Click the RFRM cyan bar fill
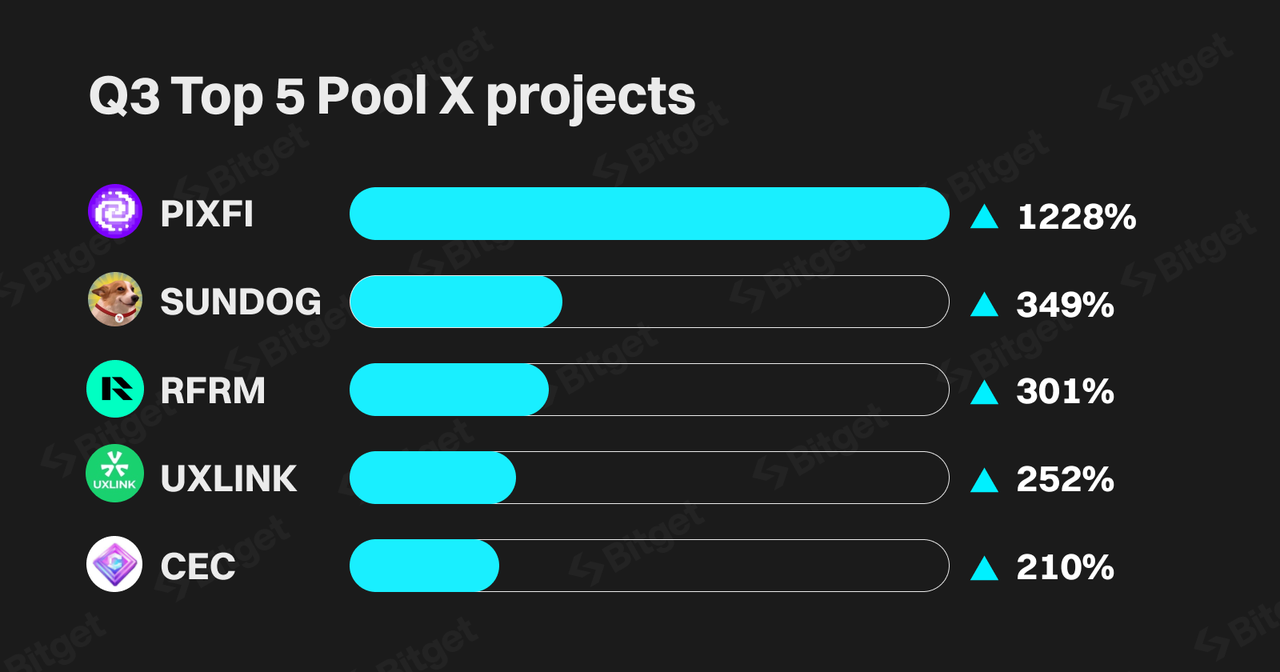This screenshot has height=672, width=1280. pyautogui.click(x=449, y=389)
